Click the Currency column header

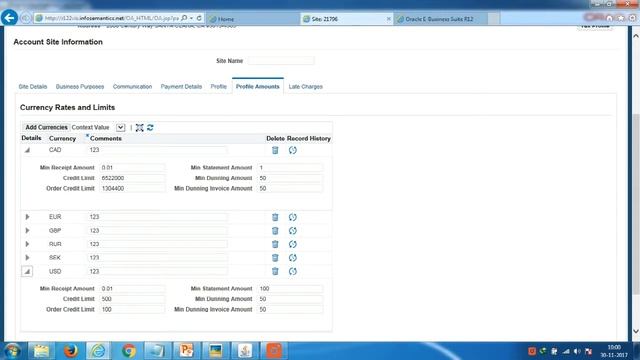62,138
